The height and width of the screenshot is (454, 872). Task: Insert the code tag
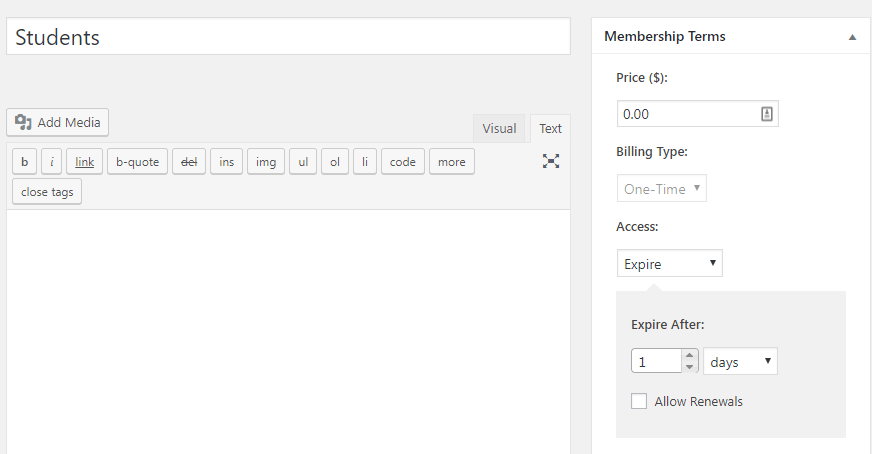(x=403, y=162)
